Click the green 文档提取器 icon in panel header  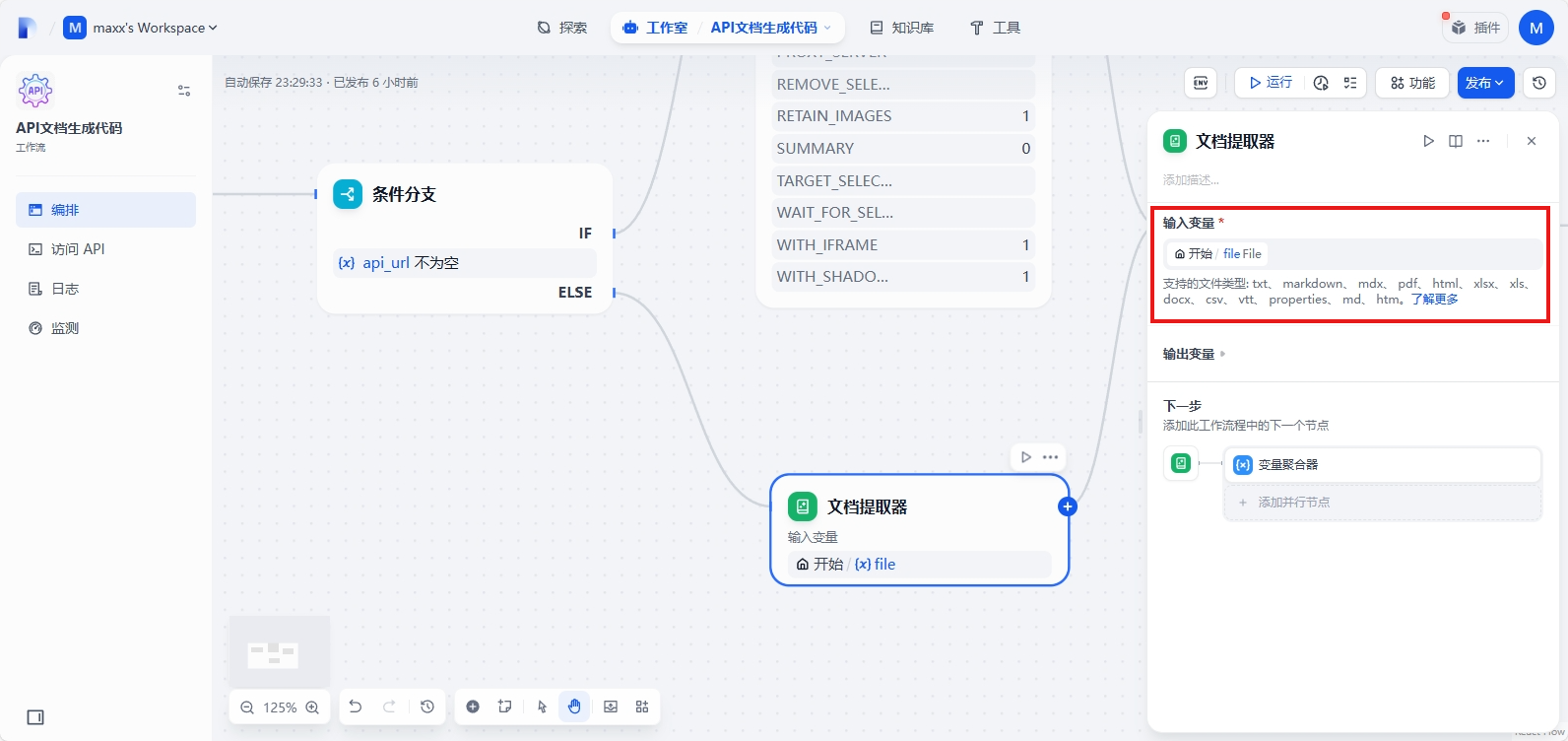pyautogui.click(x=1175, y=141)
